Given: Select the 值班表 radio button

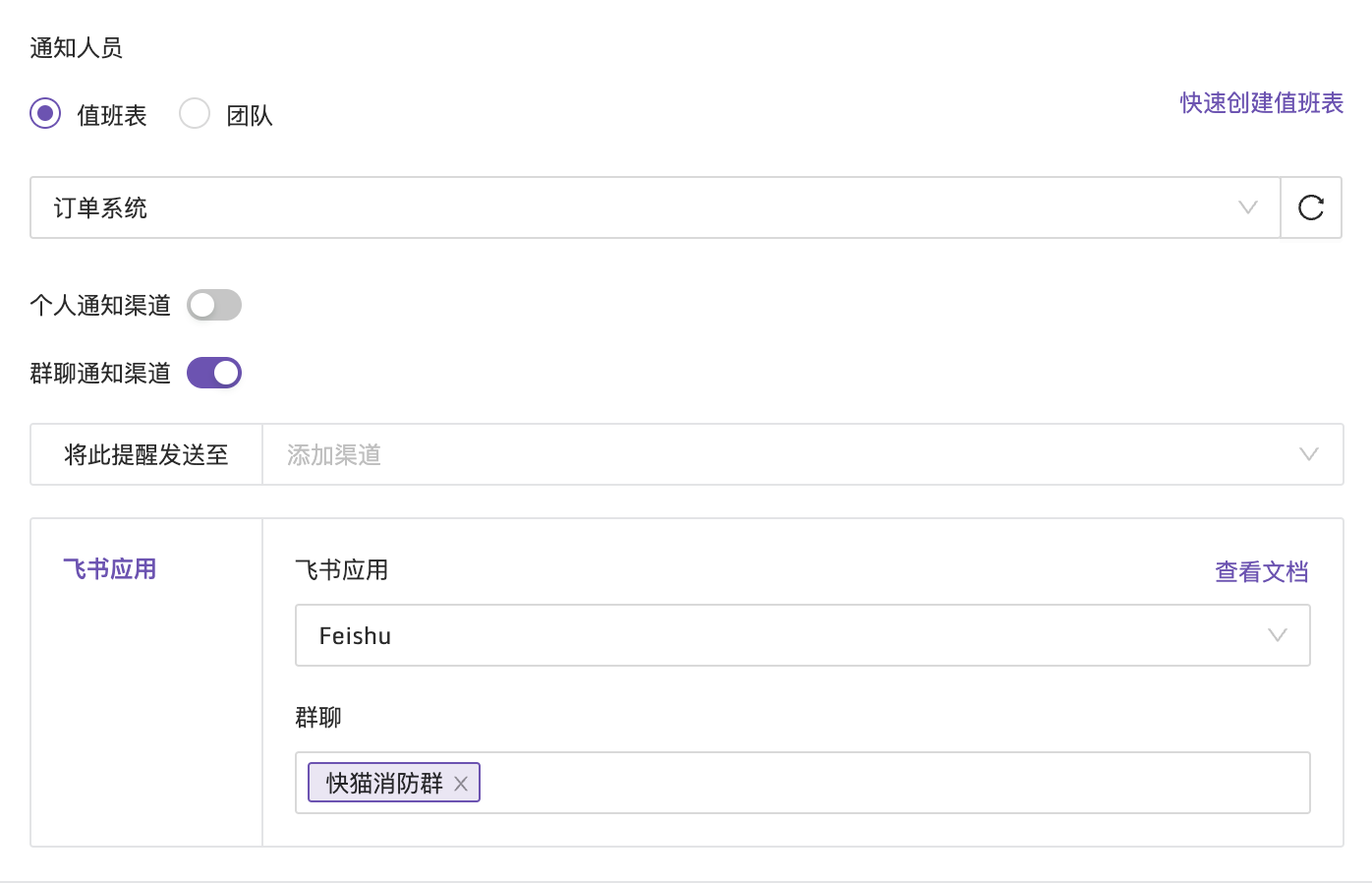Looking at the screenshot, I should click(45, 113).
